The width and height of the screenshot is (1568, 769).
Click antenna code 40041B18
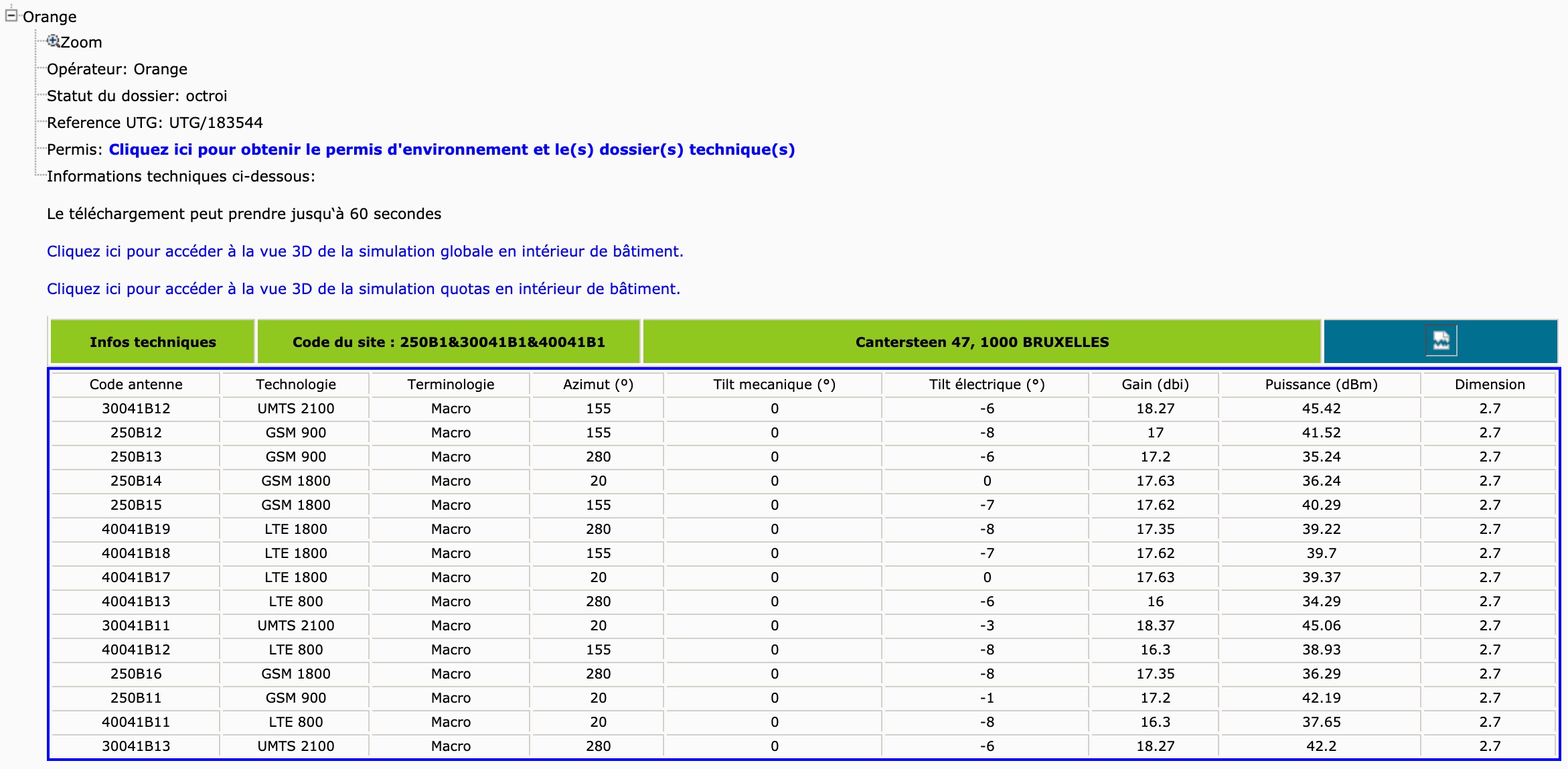pyautogui.click(x=136, y=553)
